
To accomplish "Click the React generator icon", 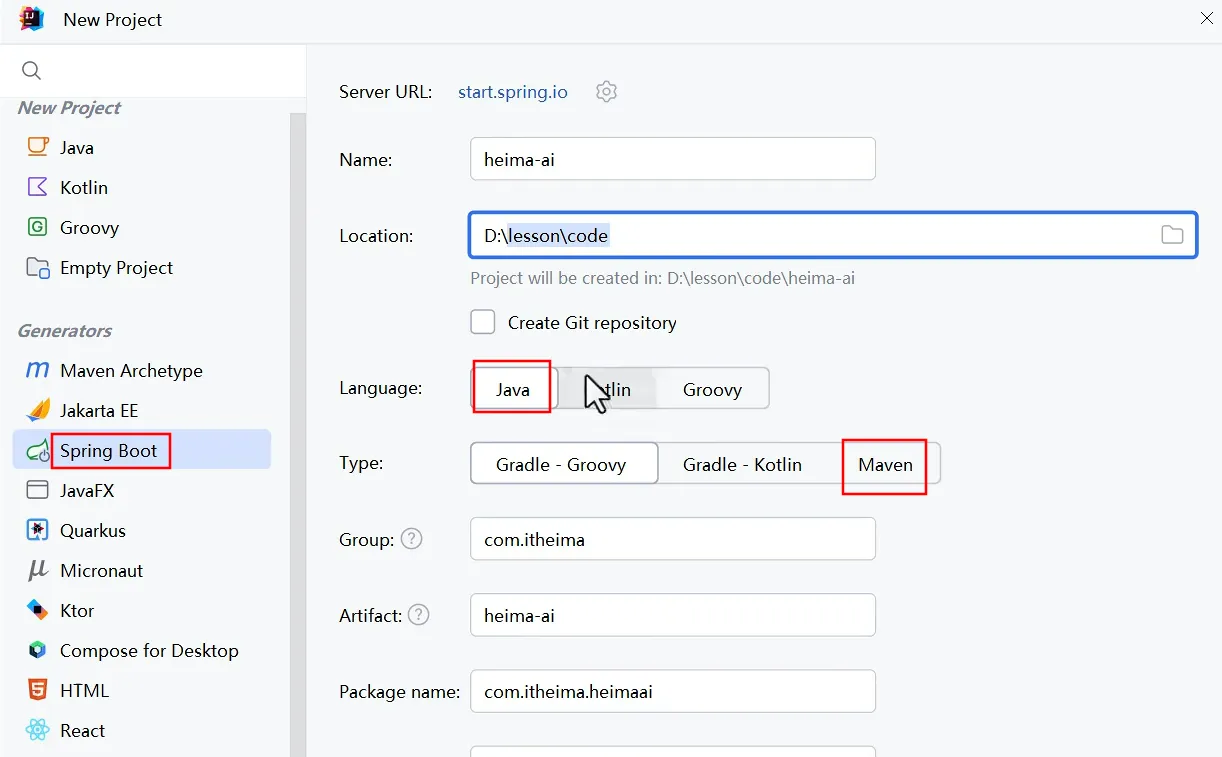I will pos(38,730).
